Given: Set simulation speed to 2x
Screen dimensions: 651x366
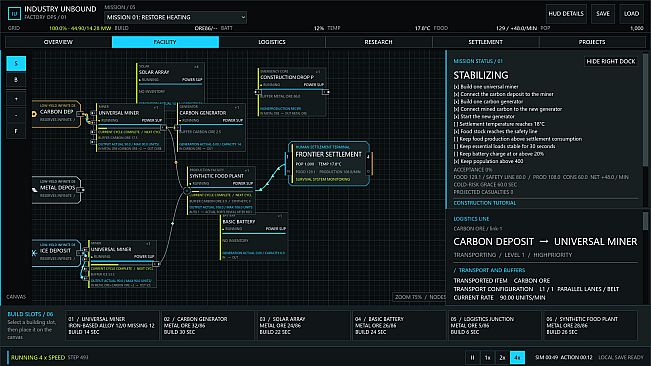Looking at the screenshot, I should pyautogui.click(x=502, y=357).
